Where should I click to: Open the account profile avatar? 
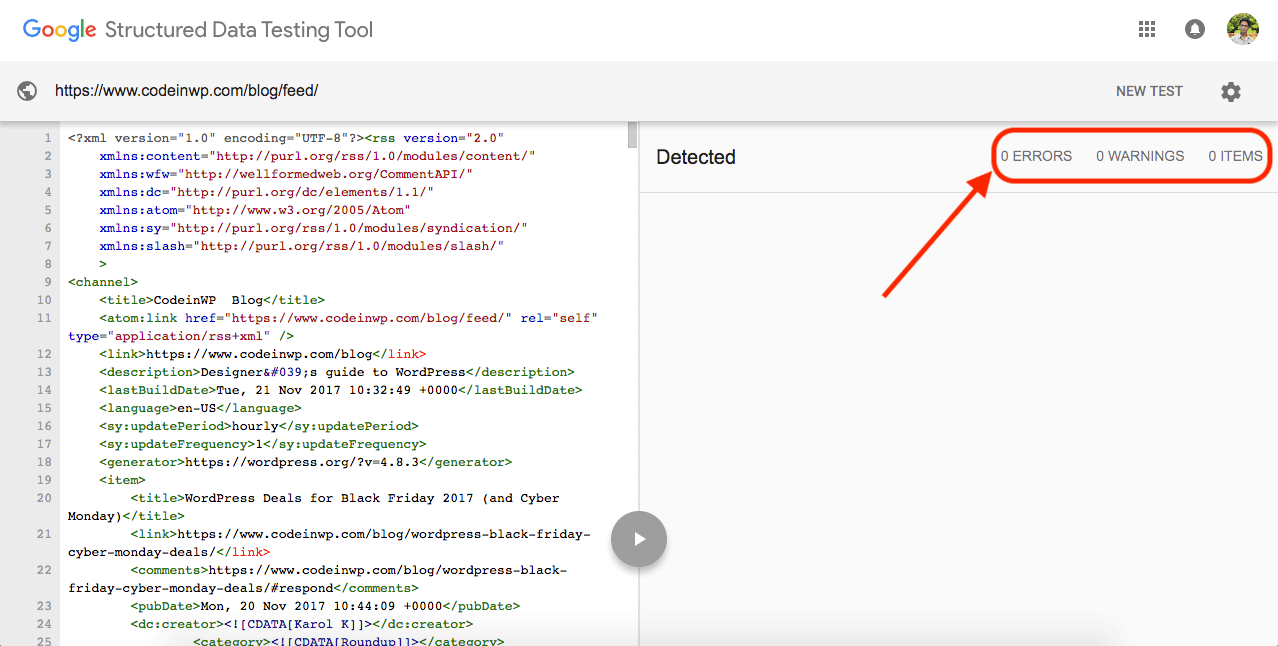point(1243,29)
